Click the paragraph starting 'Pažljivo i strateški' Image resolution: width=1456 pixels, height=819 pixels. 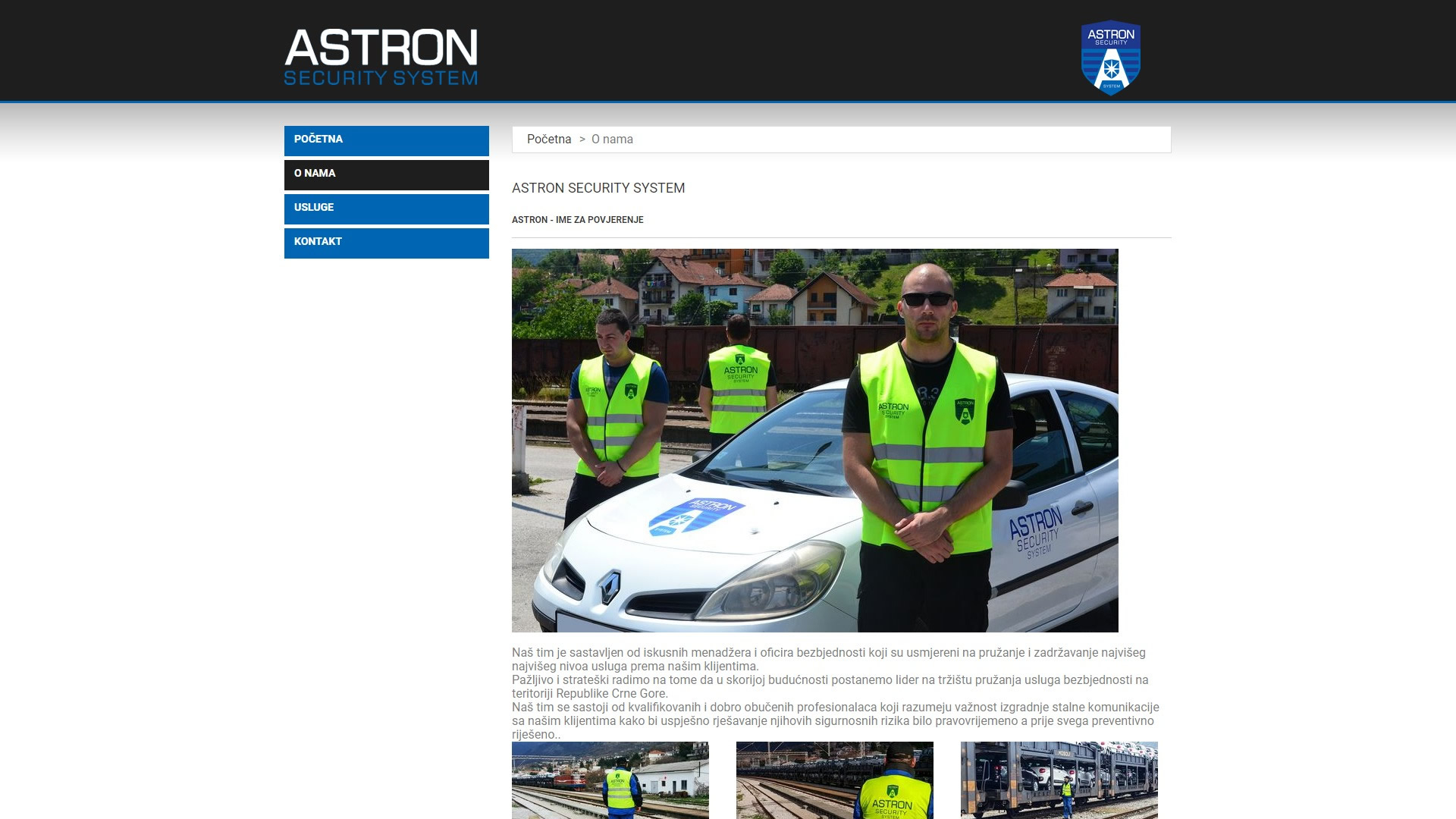[830, 687]
